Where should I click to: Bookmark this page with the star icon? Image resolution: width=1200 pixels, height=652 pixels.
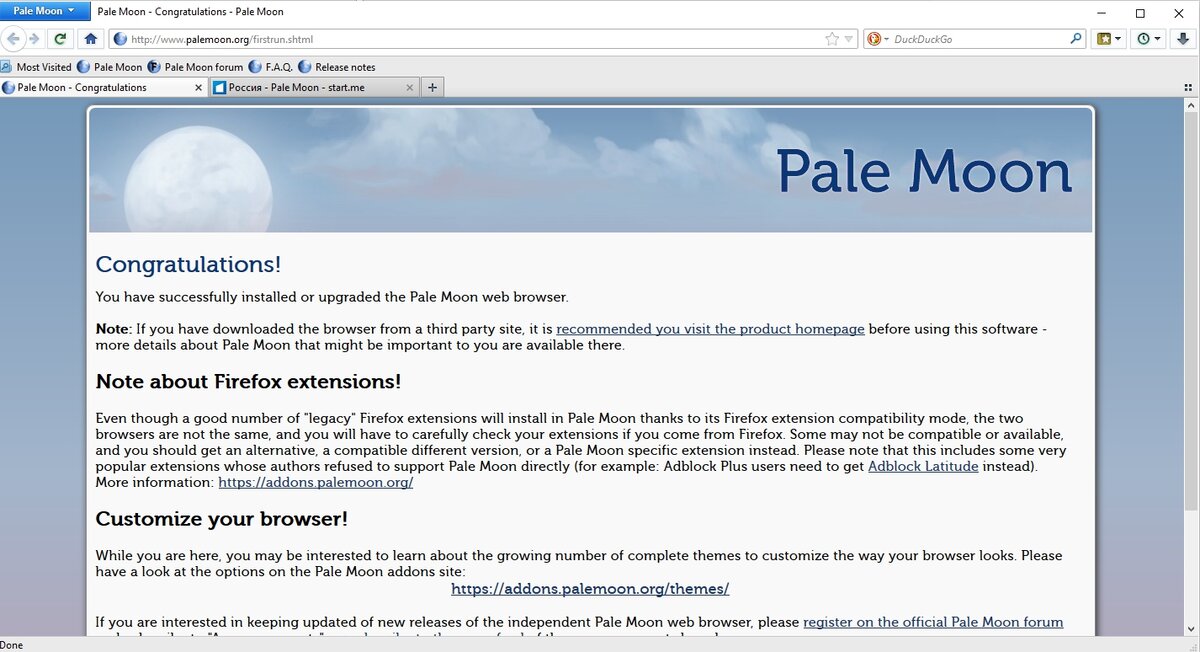coord(832,39)
